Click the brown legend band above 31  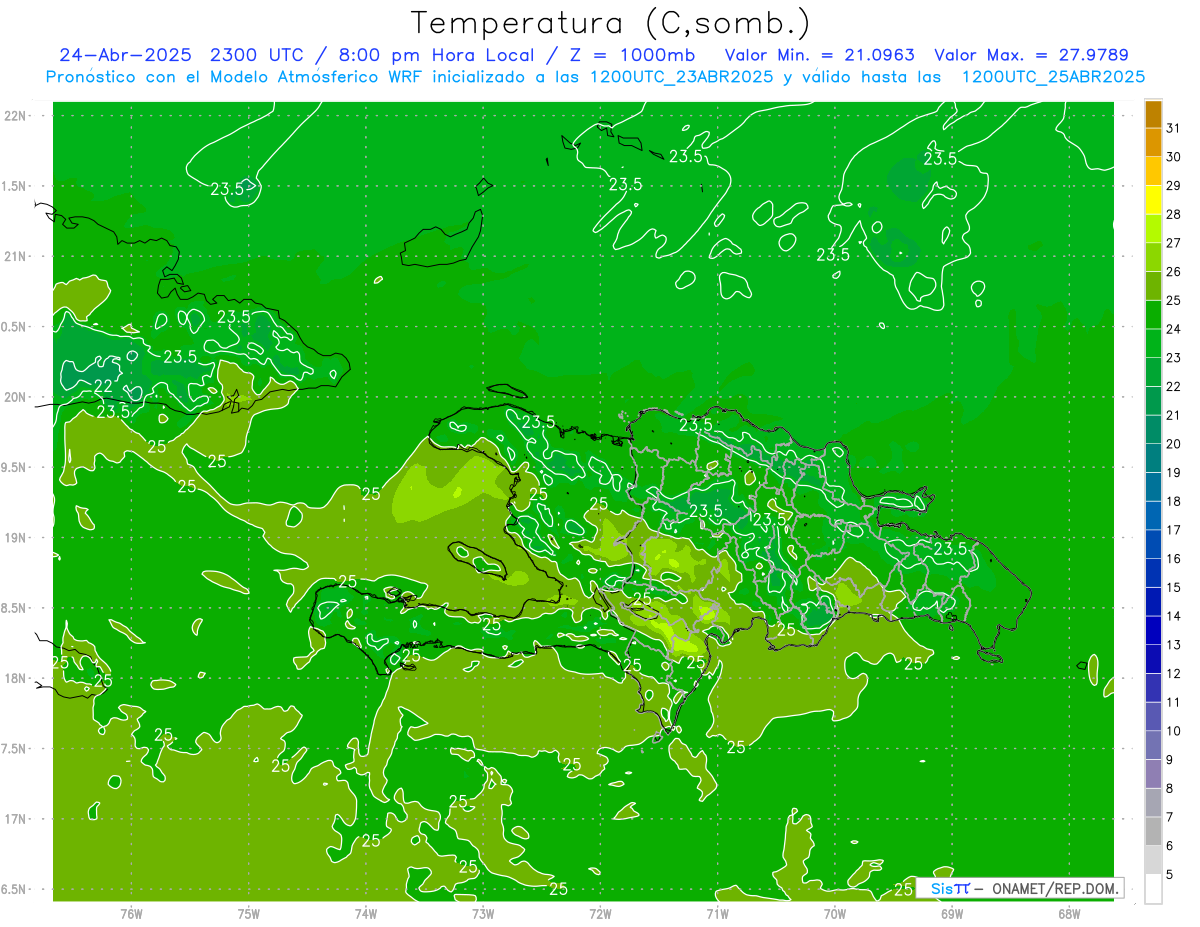coord(1153,114)
